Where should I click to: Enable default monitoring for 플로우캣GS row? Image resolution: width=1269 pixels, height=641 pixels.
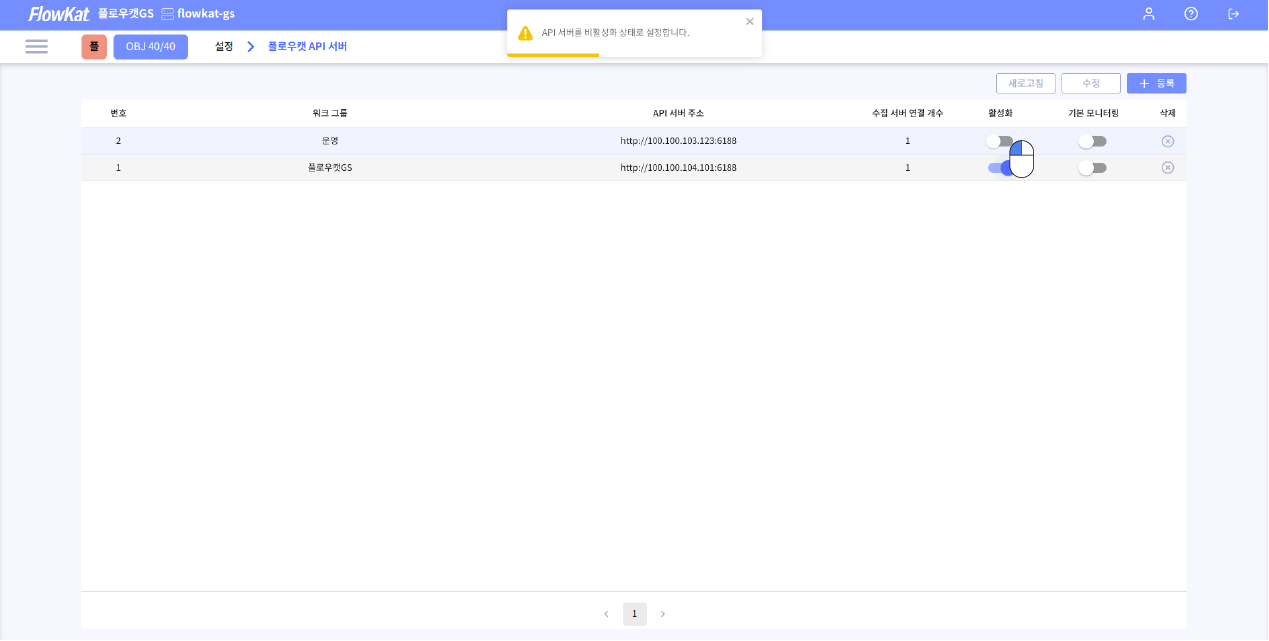(1092, 168)
